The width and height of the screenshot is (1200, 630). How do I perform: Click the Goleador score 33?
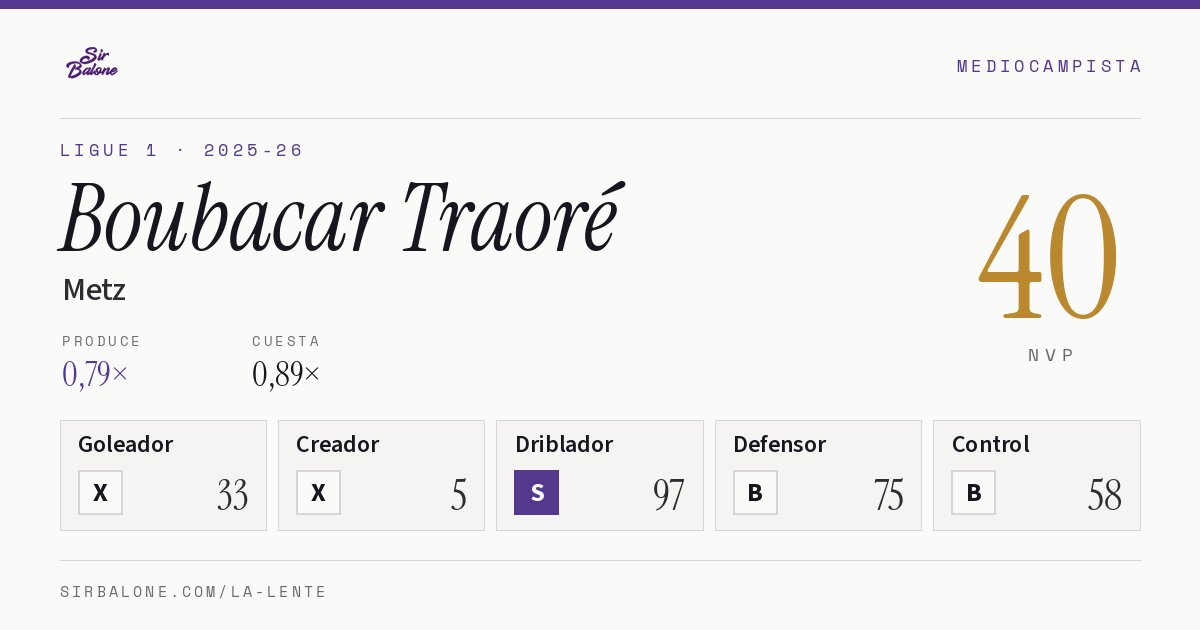[232, 495]
